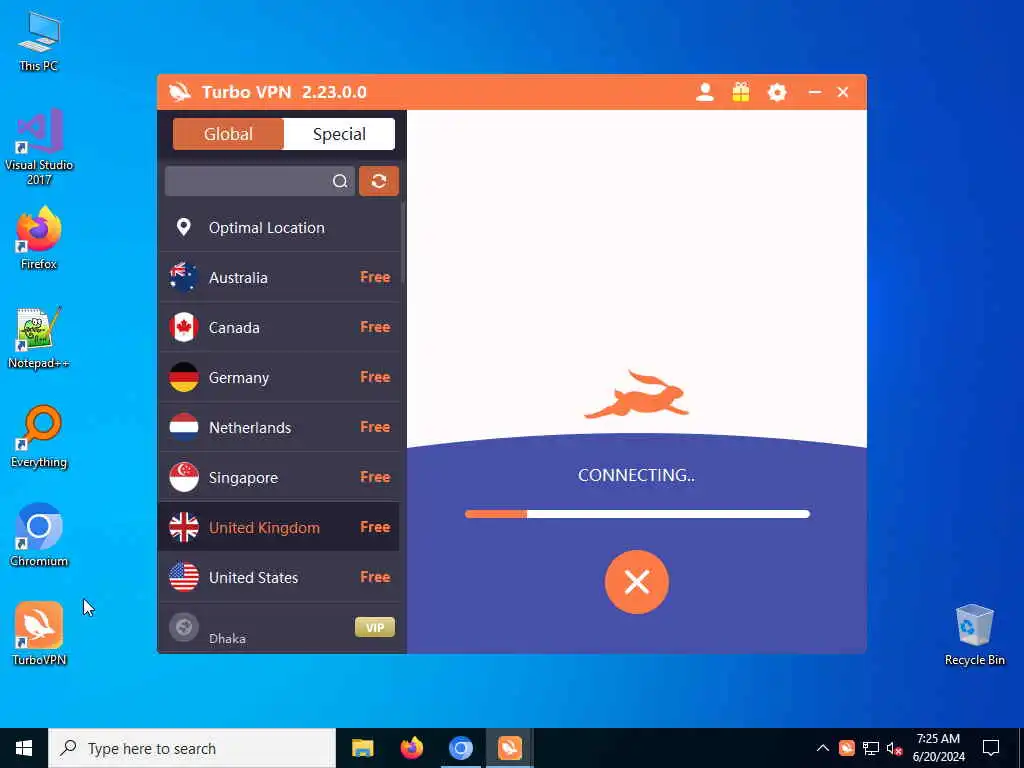The height and width of the screenshot is (768, 1024).
Task: Click the search magnifier icon in server search
Action: [340, 181]
